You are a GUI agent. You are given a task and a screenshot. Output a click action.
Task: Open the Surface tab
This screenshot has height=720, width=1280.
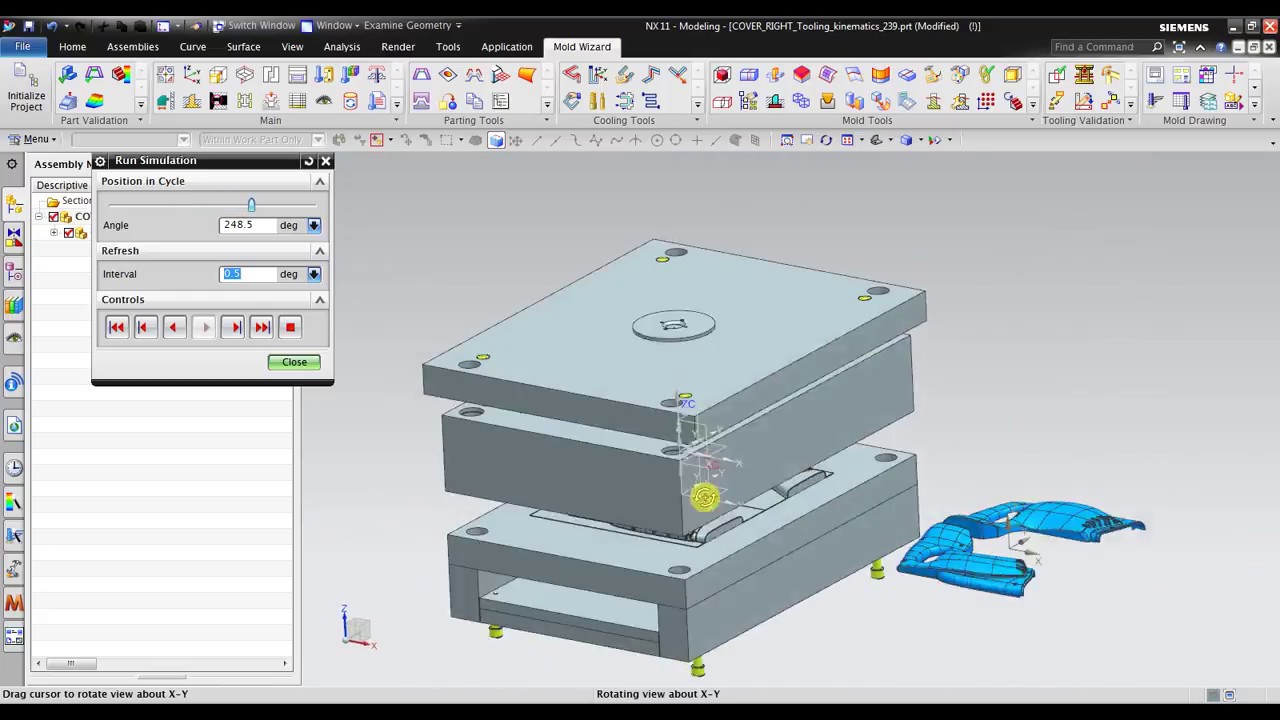pyautogui.click(x=243, y=47)
